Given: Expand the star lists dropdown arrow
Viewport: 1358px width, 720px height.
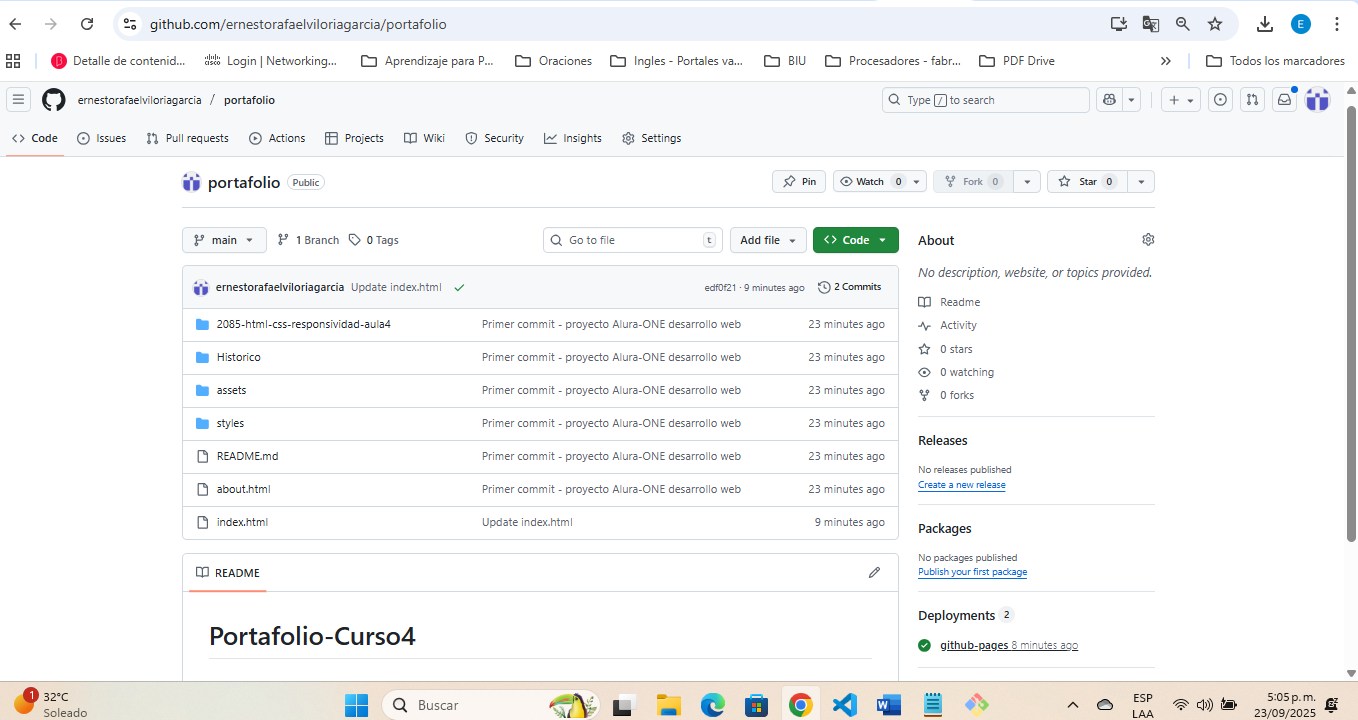Looking at the screenshot, I should (1141, 182).
